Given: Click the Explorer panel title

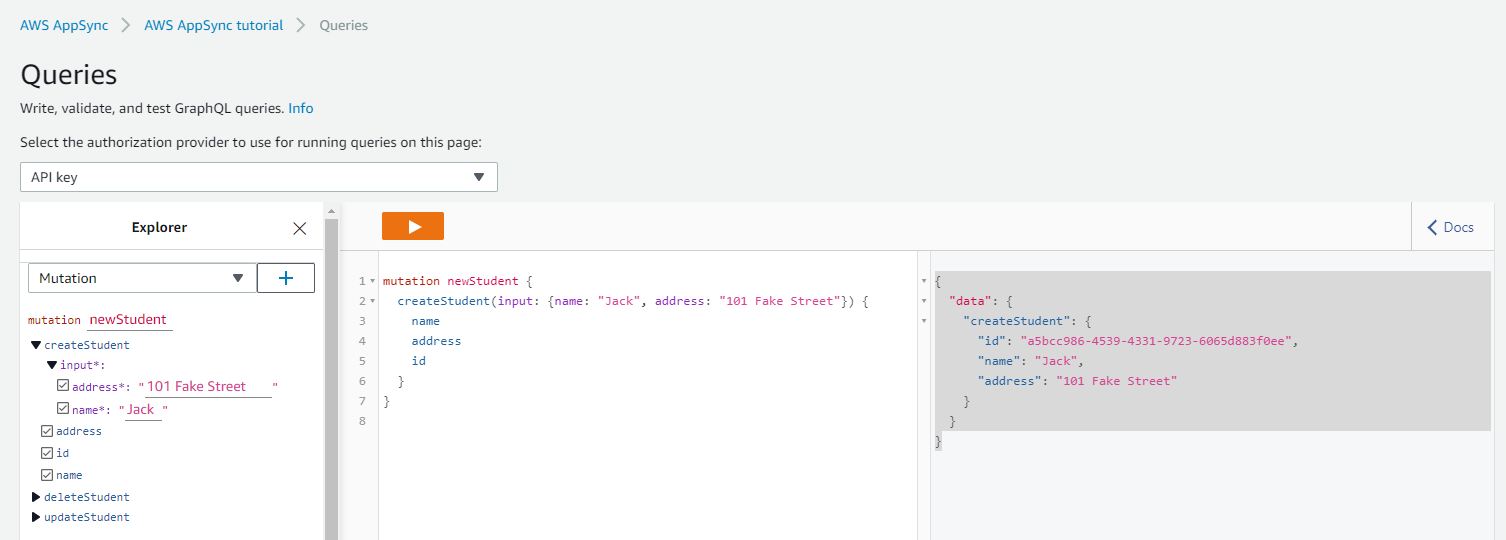Looking at the screenshot, I should pyautogui.click(x=159, y=227).
